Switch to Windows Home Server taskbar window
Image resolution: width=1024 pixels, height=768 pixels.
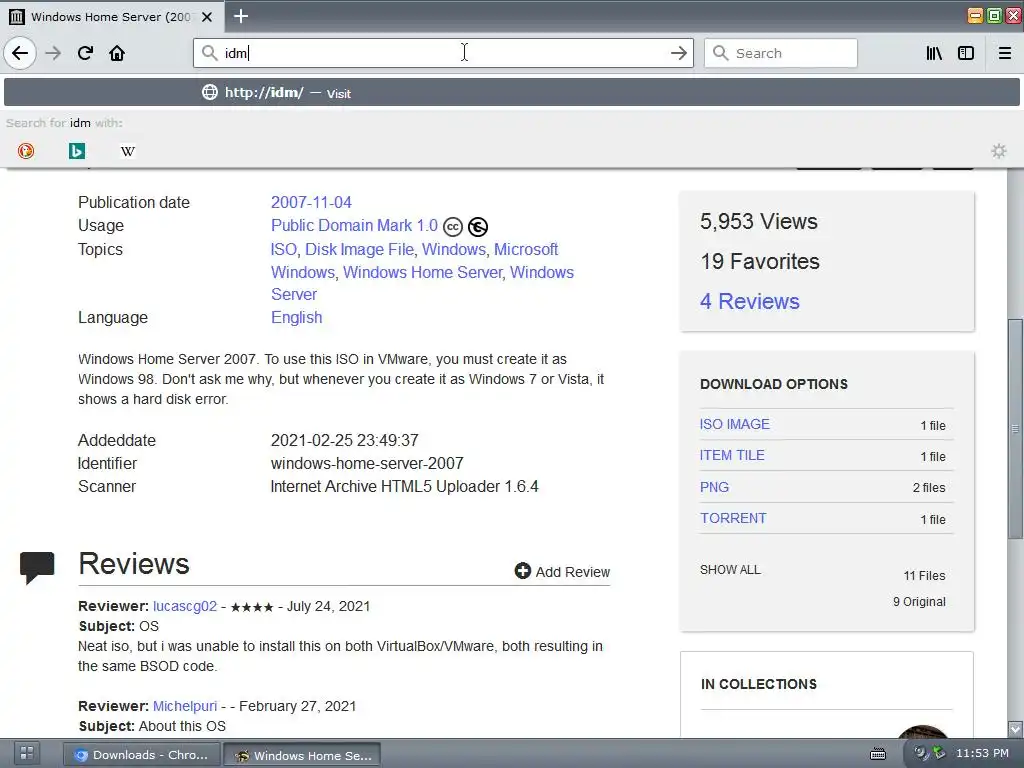click(302, 755)
